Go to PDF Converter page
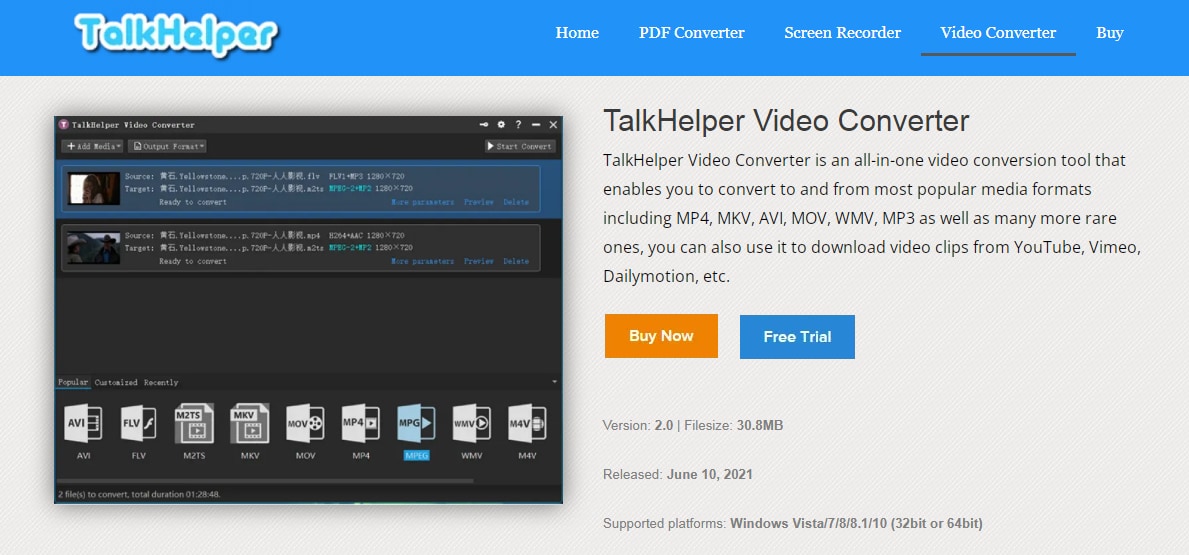The image size is (1189, 555). tap(692, 33)
